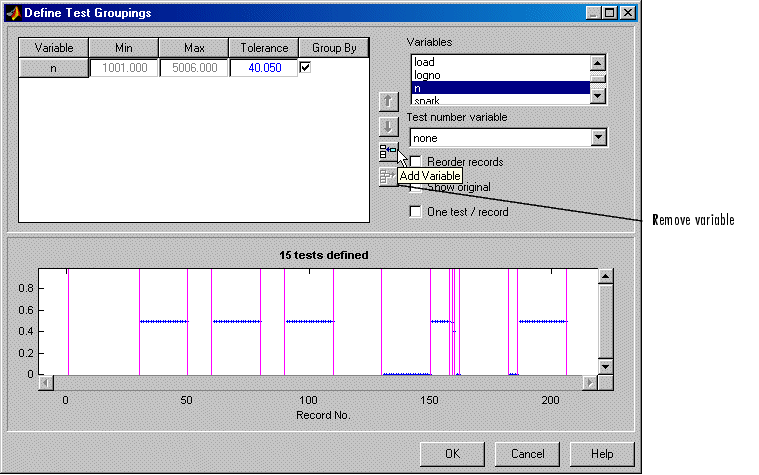Screen dimensions: 759x475
Task: Select n in Variables list
Action: tap(500, 88)
